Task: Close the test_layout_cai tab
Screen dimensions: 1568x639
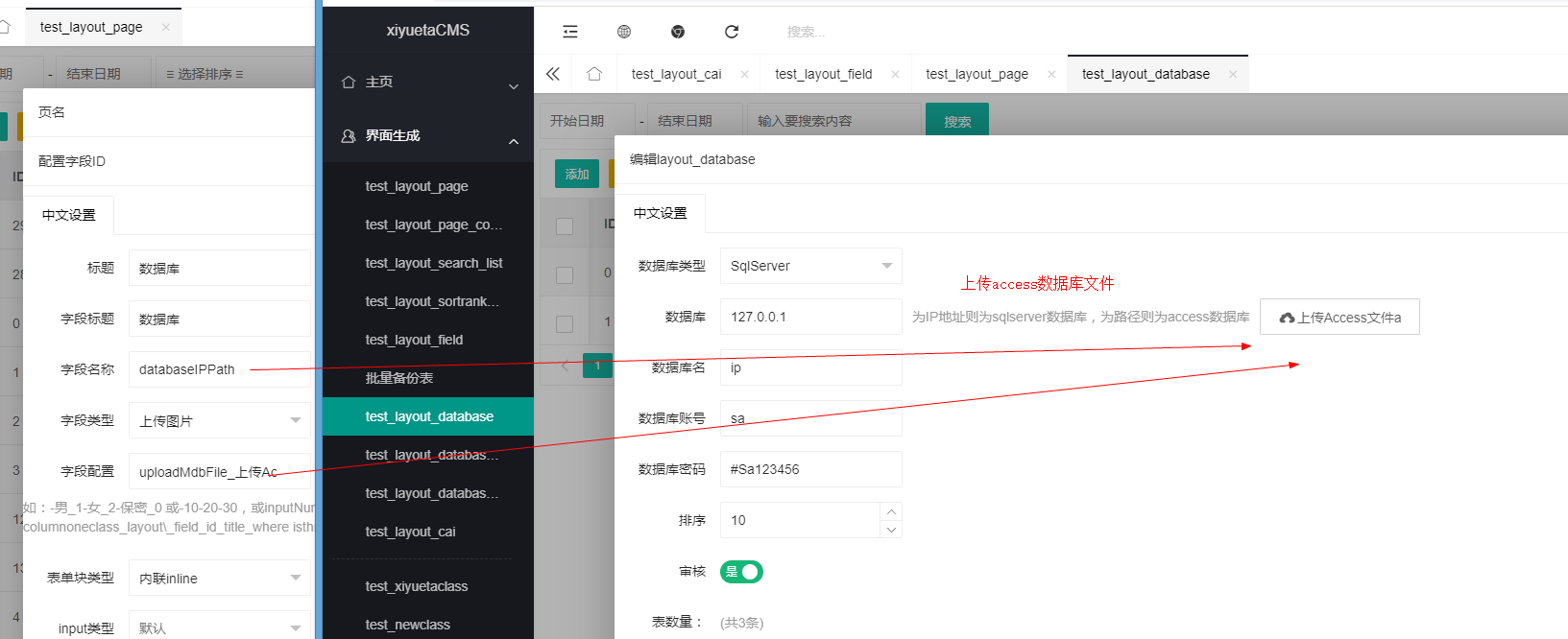Action: coord(744,74)
